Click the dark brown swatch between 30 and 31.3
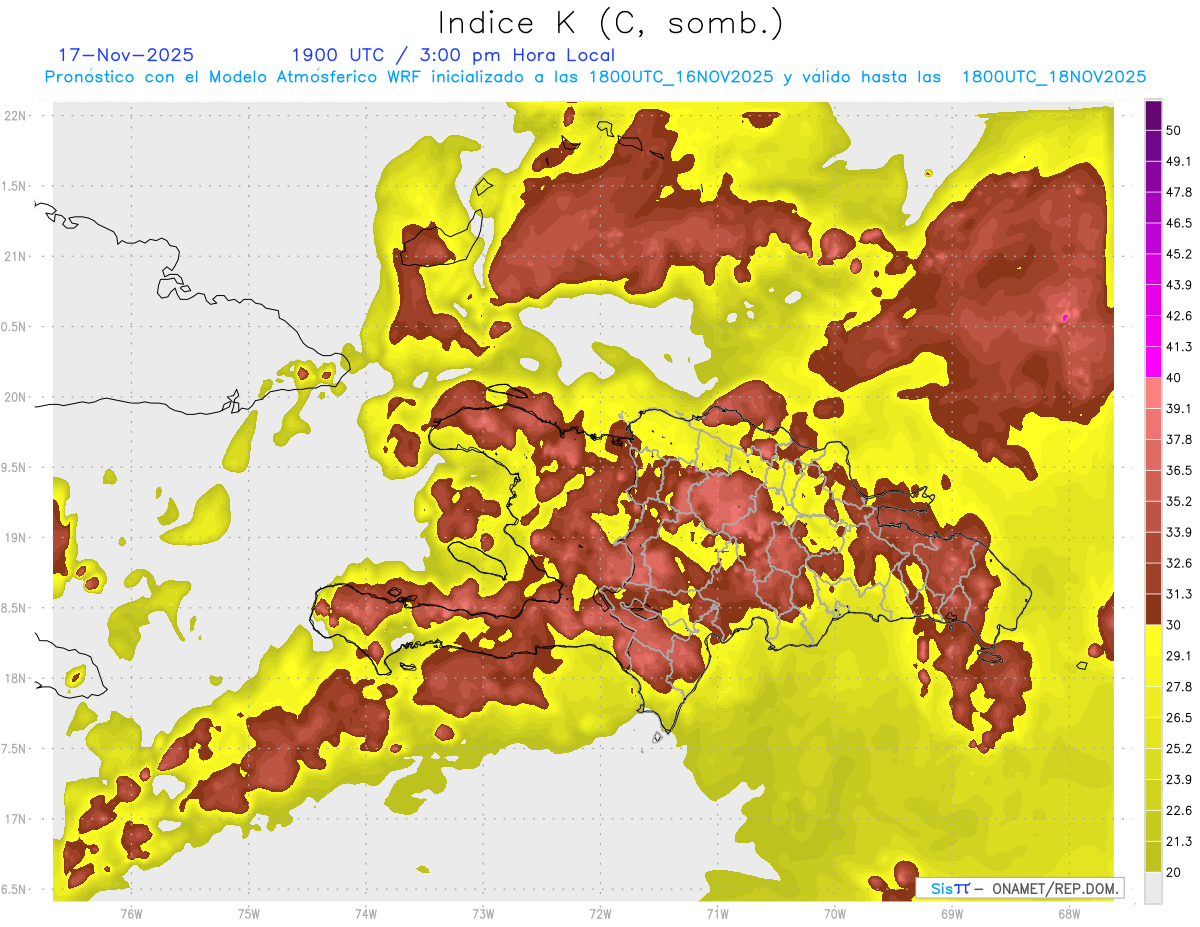The height and width of the screenshot is (927, 1200). coord(1153,610)
